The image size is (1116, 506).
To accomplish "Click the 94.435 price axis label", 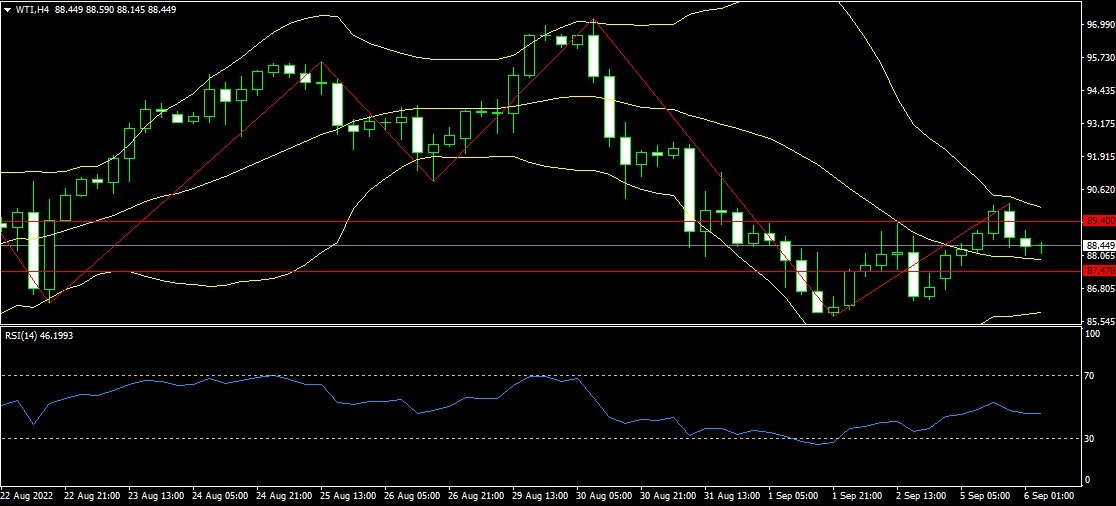I will click(1100, 90).
